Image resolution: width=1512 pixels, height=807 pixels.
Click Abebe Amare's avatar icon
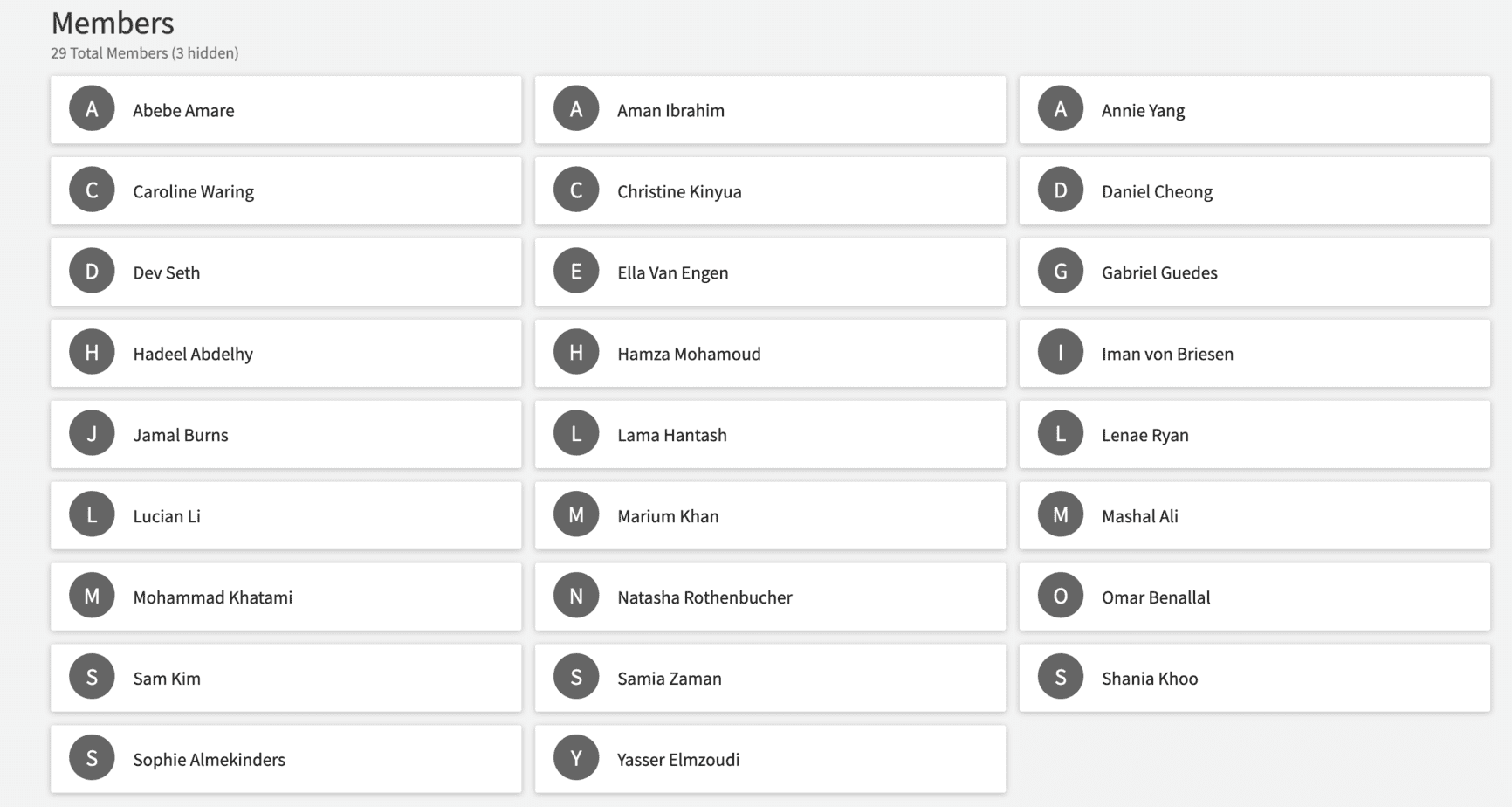[92, 109]
